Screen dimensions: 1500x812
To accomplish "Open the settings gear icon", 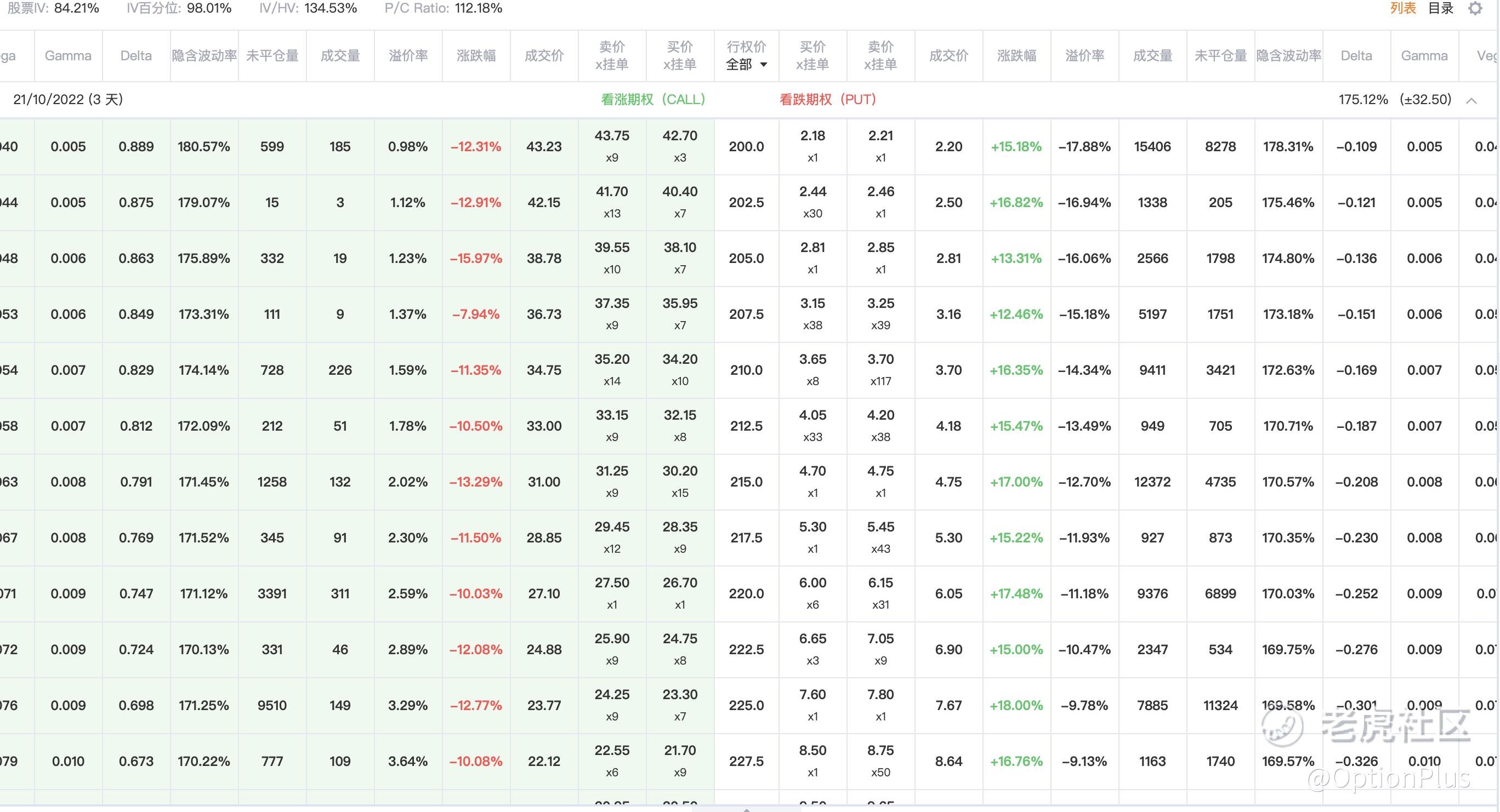I will click(x=1475, y=8).
